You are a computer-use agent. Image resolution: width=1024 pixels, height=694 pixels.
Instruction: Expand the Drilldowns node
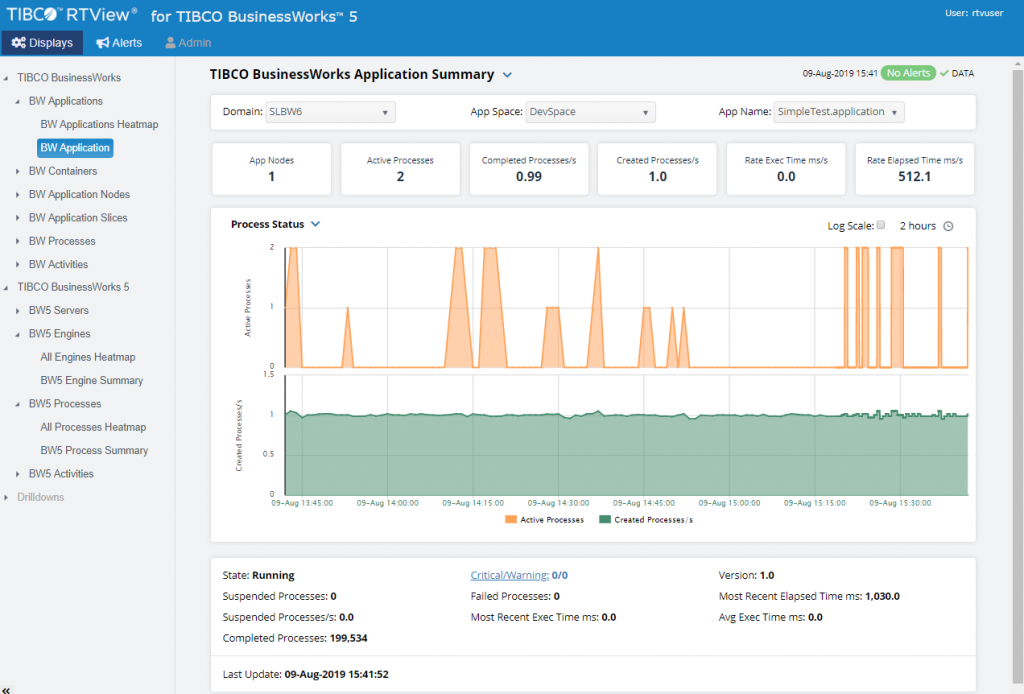7,497
